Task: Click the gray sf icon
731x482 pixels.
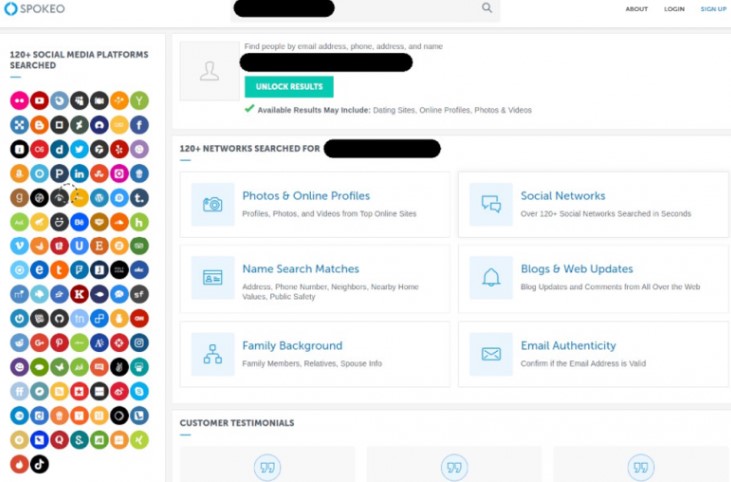Action: click(139, 294)
